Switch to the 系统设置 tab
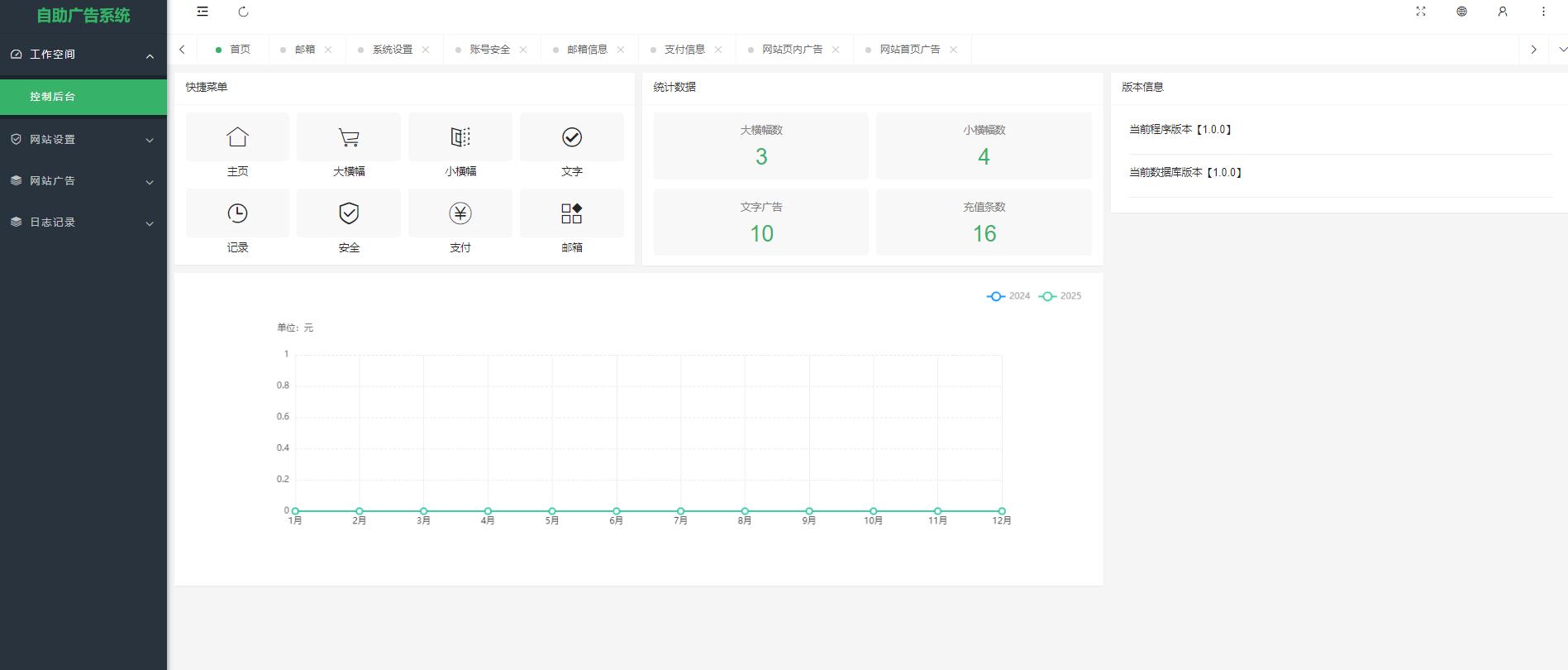The height and width of the screenshot is (670, 1568). click(393, 50)
